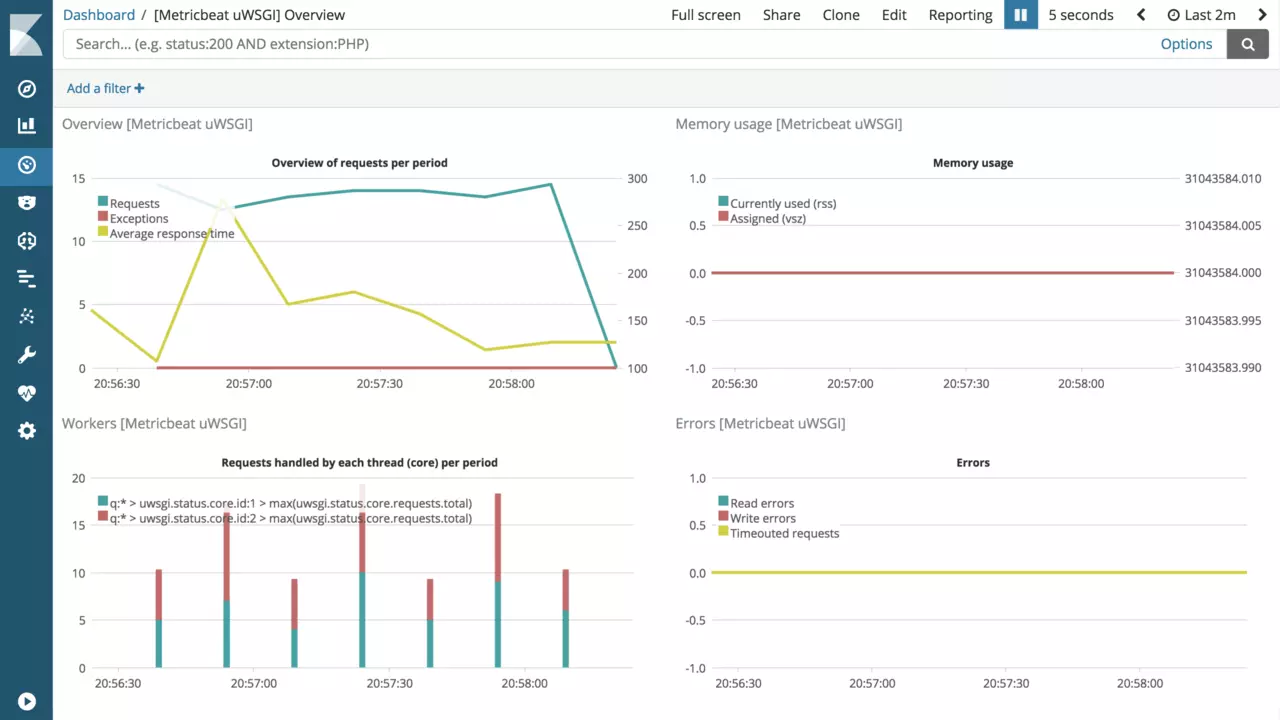Open Timelion from the bear face icon
The width and height of the screenshot is (1280, 720).
click(x=27, y=203)
